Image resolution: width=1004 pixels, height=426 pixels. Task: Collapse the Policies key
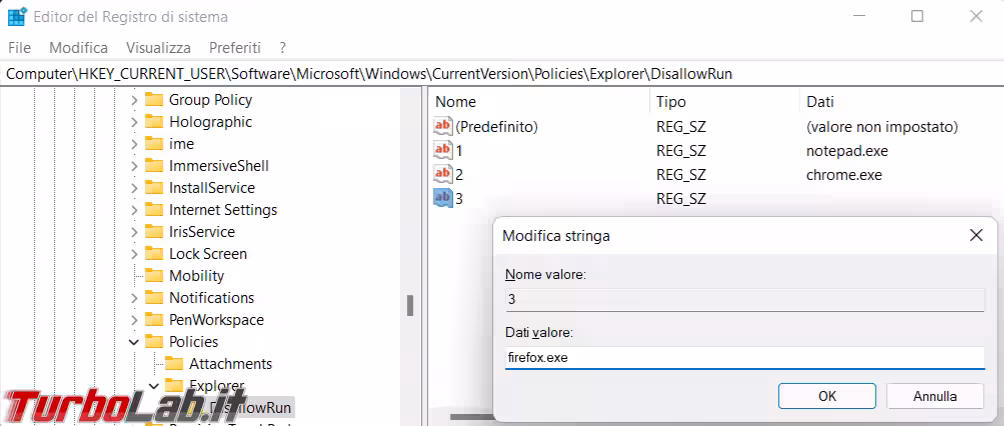134,342
